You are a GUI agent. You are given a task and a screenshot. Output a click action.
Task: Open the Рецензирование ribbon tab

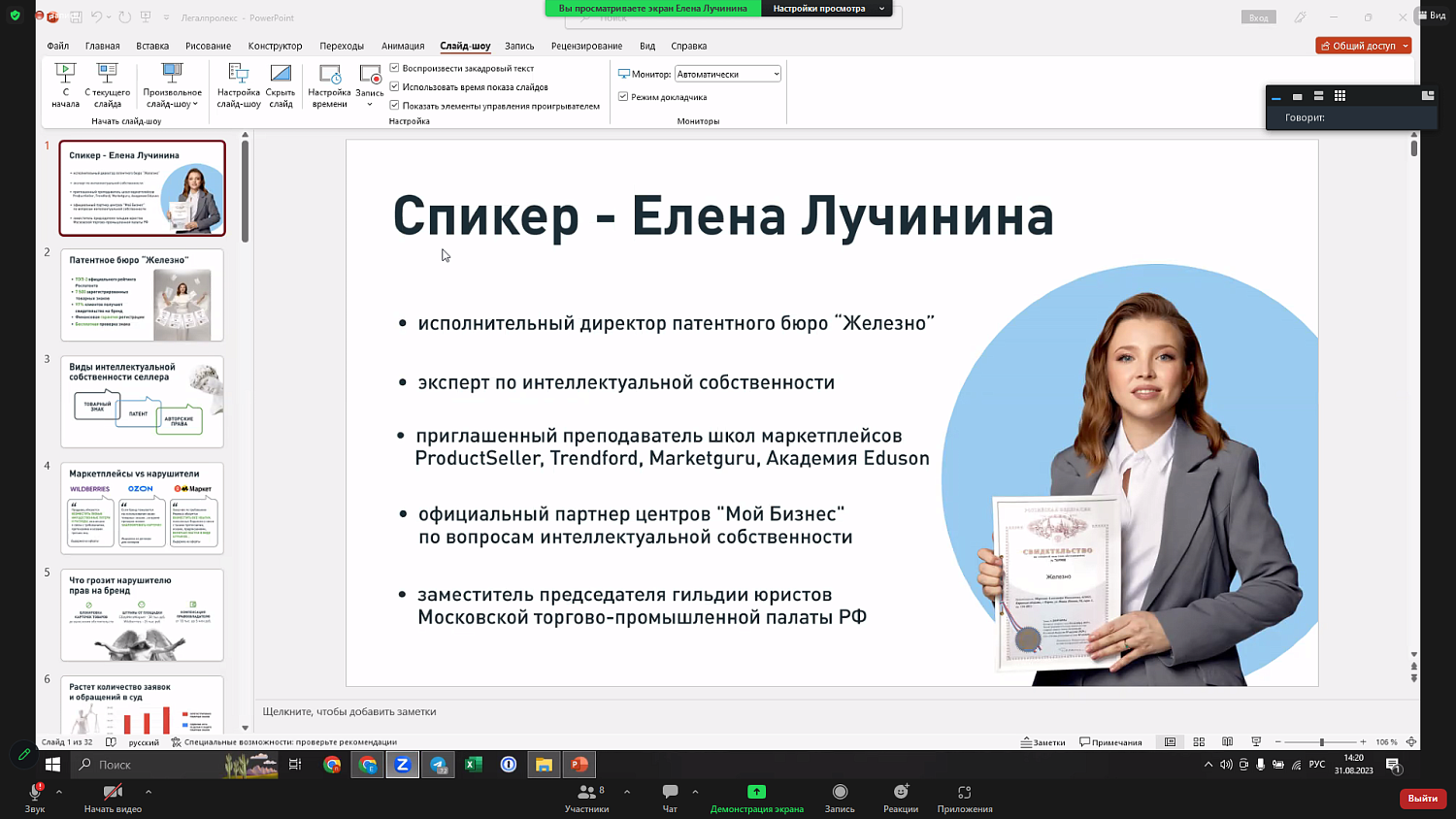[x=586, y=46]
